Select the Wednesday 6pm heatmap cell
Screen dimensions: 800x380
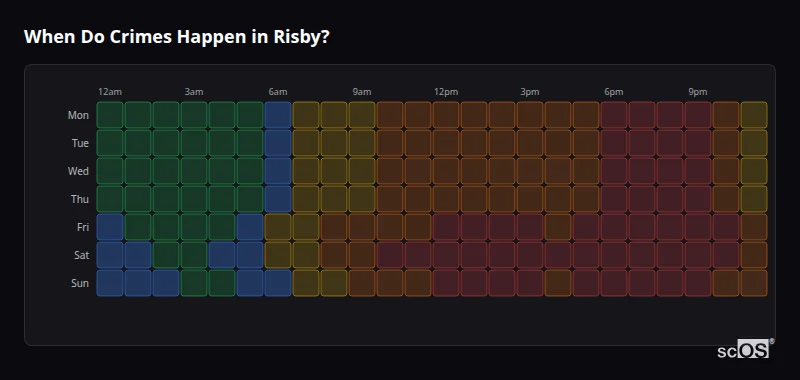[x=614, y=171]
